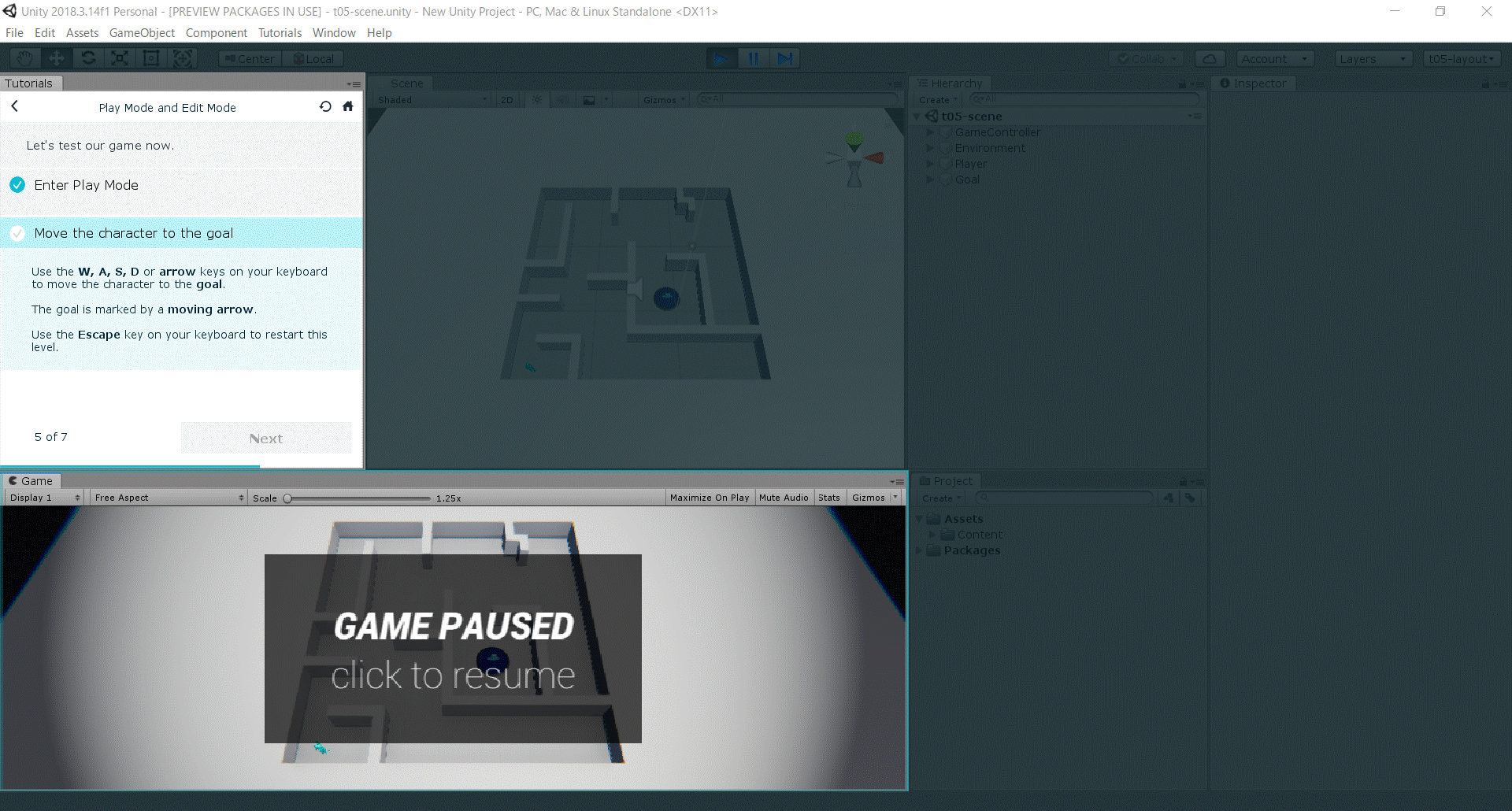Open the Tutorials panel options menu
The width and height of the screenshot is (1512, 811).
tap(354, 84)
